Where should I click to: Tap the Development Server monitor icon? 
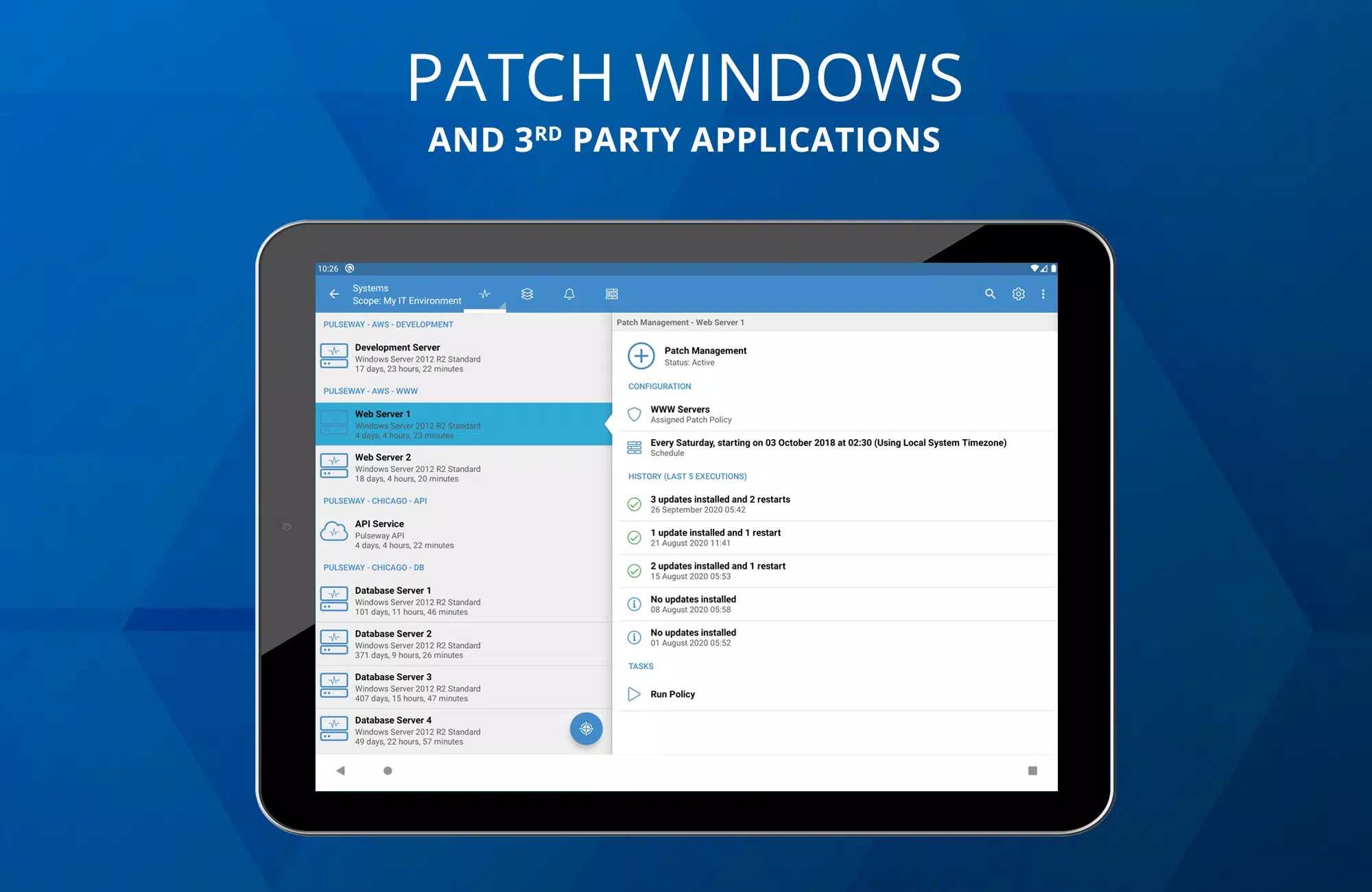click(x=334, y=357)
